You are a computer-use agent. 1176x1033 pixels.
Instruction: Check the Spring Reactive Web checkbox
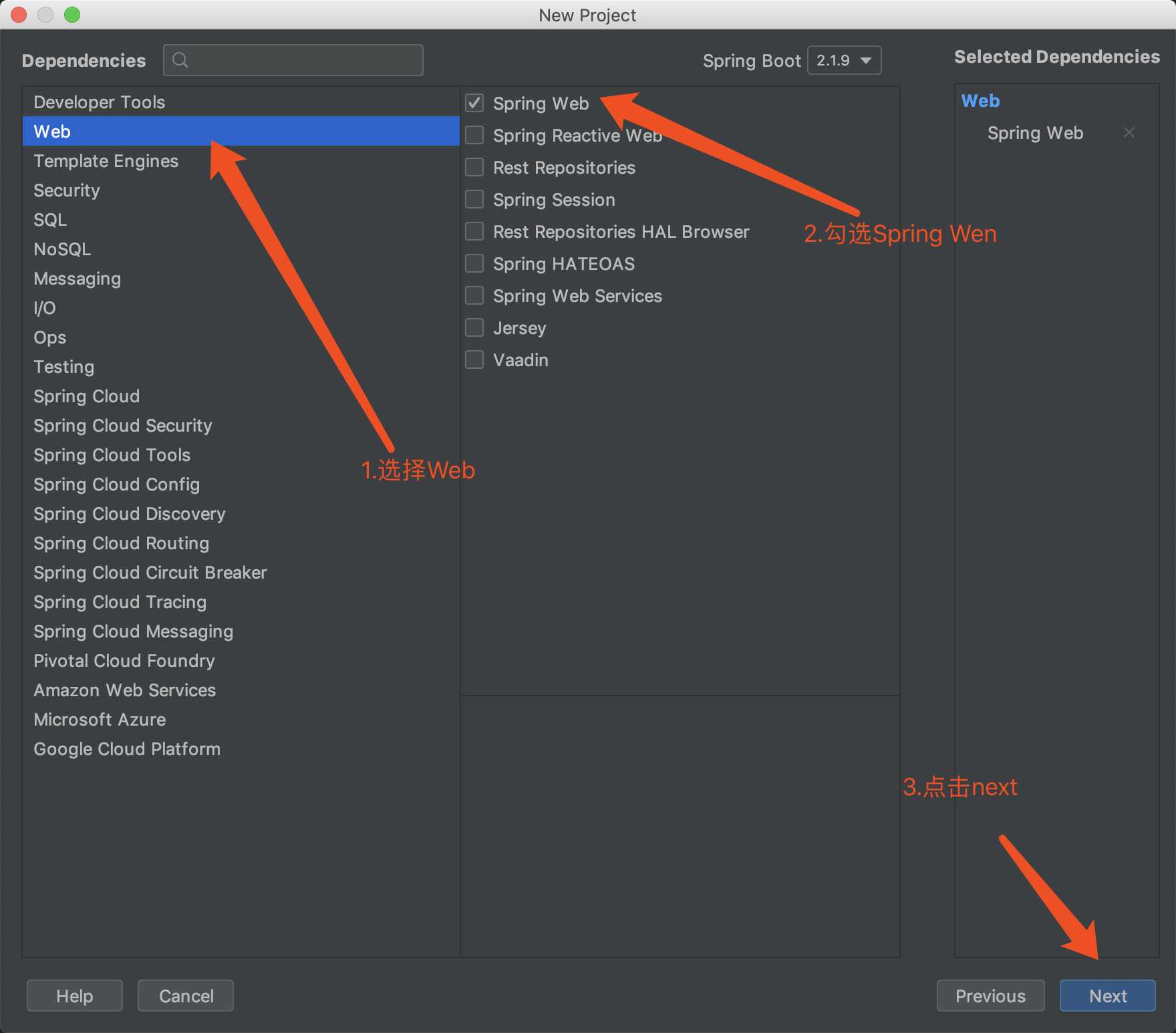(x=474, y=135)
